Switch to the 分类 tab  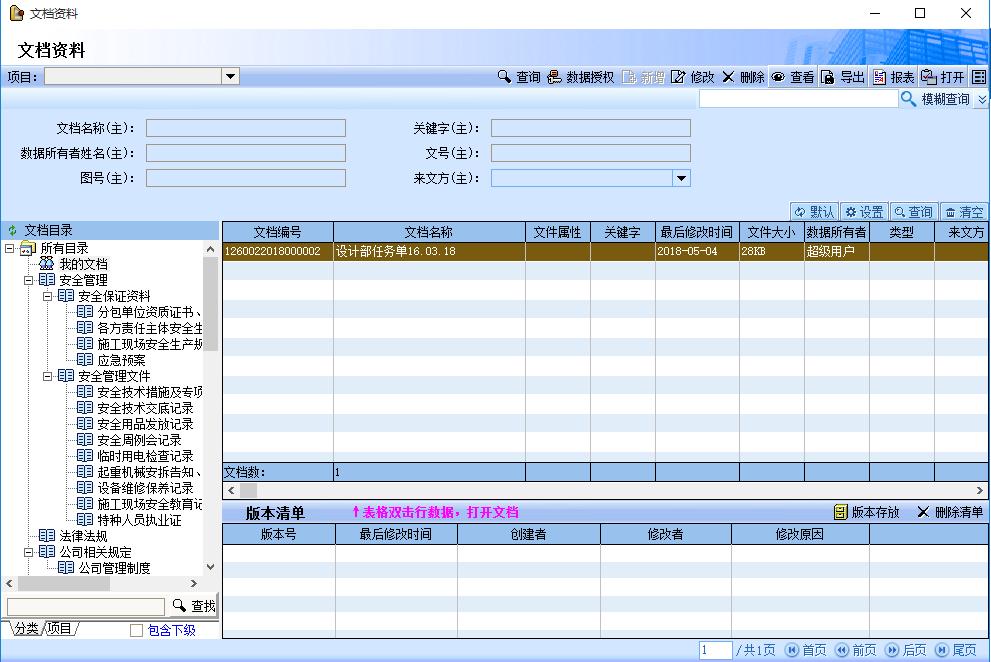point(26,629)
